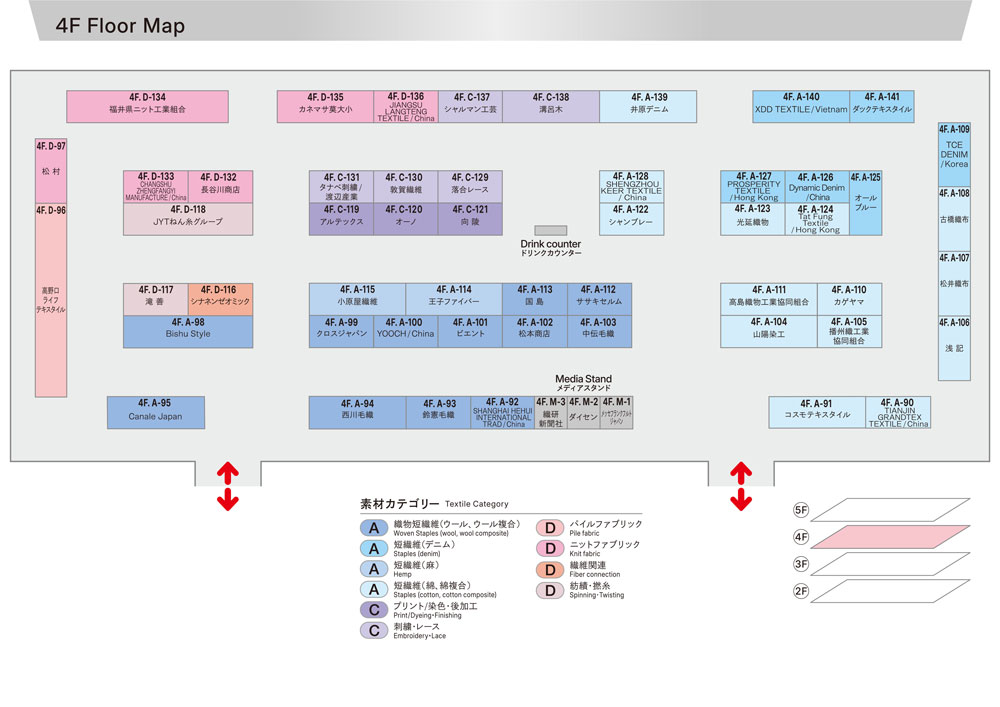Select booth 4F. A-123
Image resolution: width=1000 pixels, height=707 pixels.
[753, 219]
